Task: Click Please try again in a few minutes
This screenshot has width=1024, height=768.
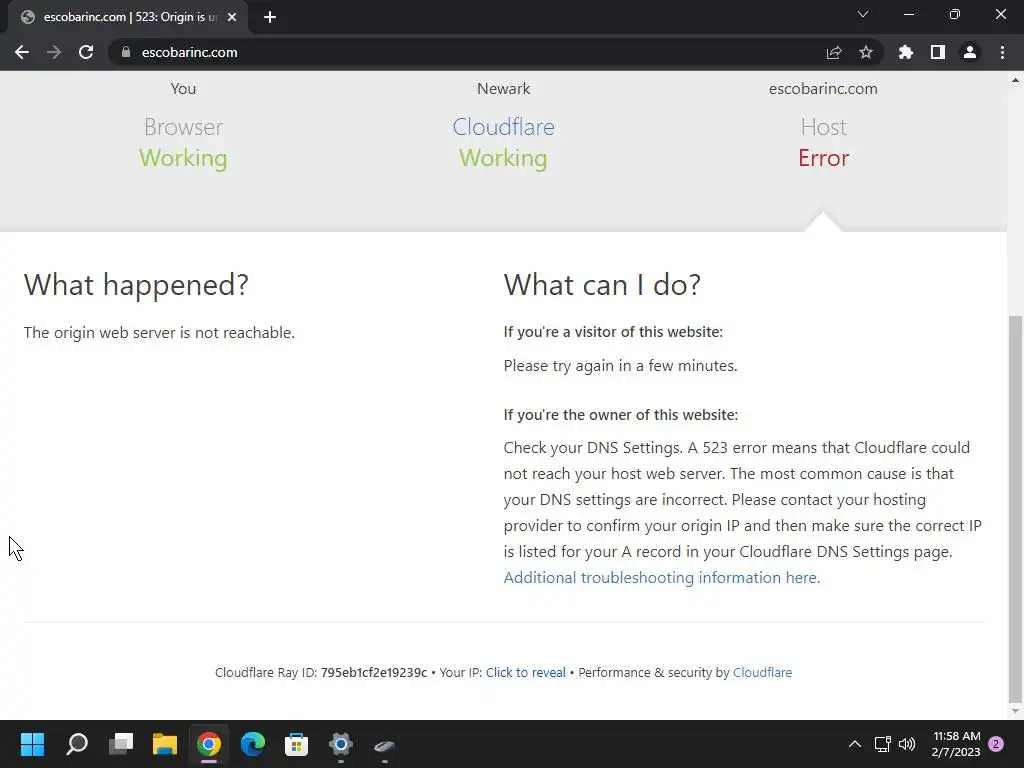Action: [620, 366]
